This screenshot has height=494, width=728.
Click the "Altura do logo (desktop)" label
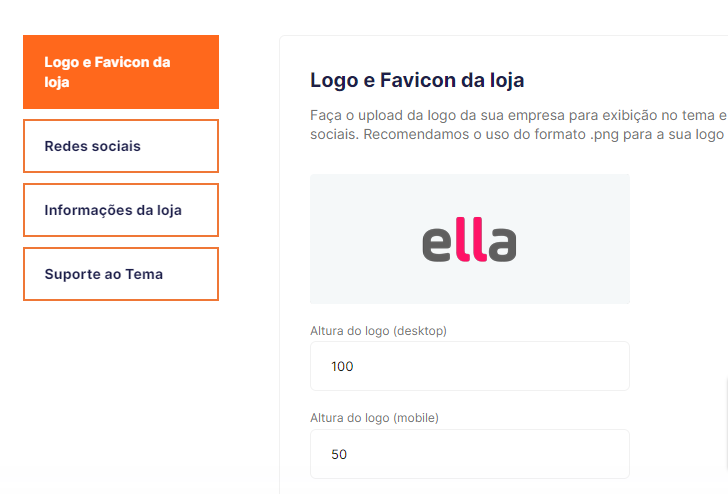(x=378, y=330)
